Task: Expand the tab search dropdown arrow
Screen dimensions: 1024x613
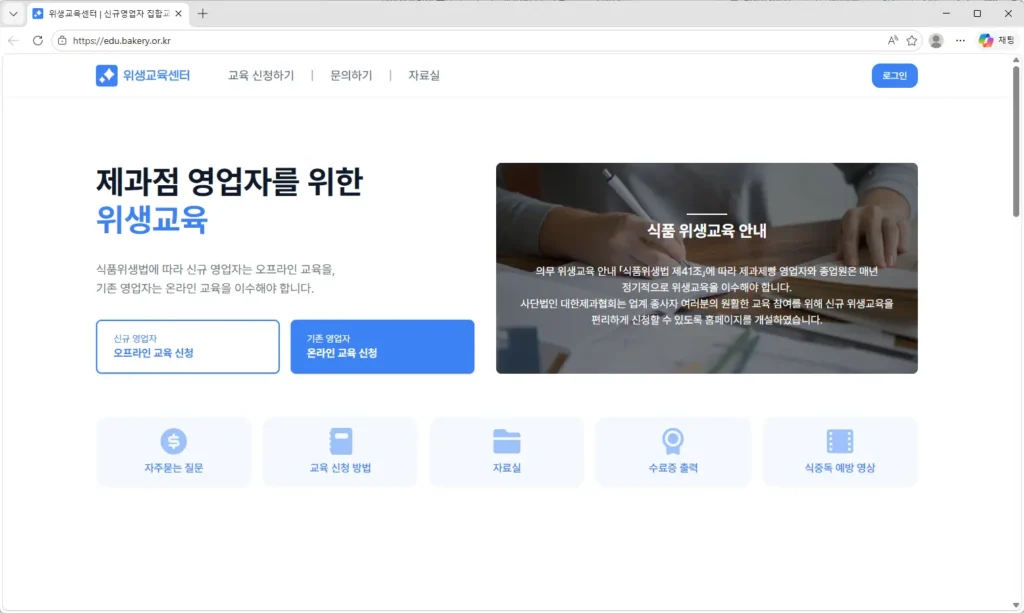Action: (x=13, y=14)
